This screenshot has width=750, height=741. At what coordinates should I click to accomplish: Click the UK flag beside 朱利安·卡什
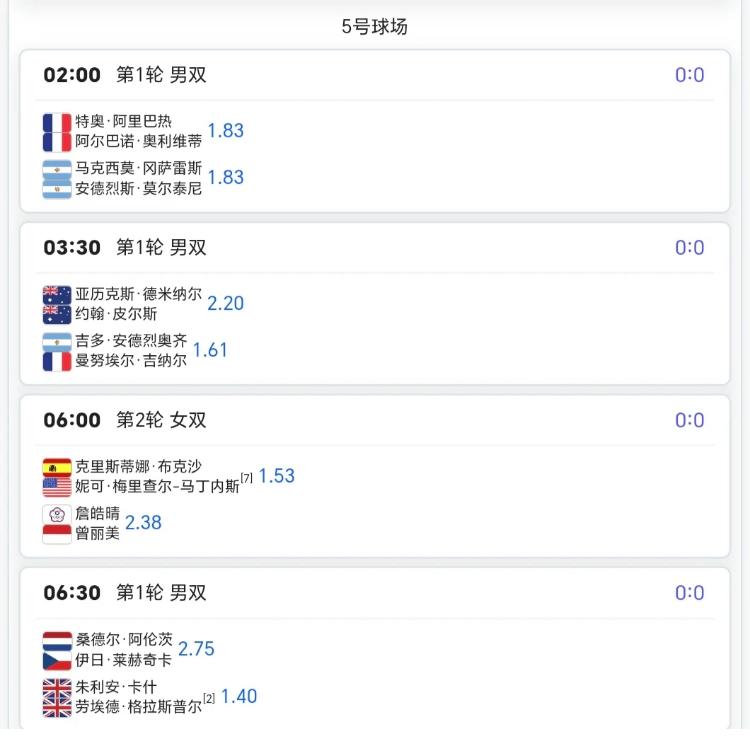[x=57, y=687]
